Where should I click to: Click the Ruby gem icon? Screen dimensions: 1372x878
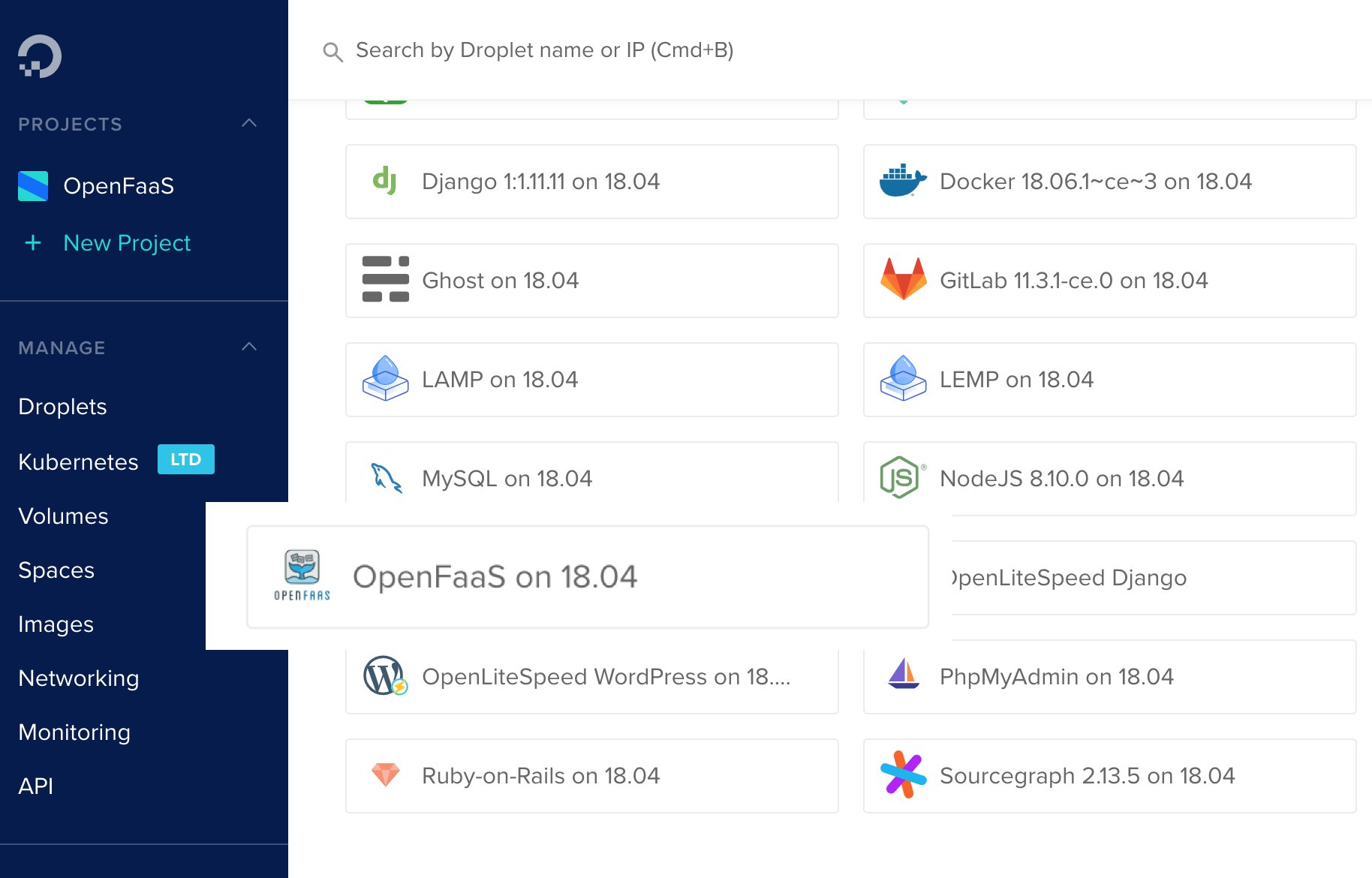386,774
